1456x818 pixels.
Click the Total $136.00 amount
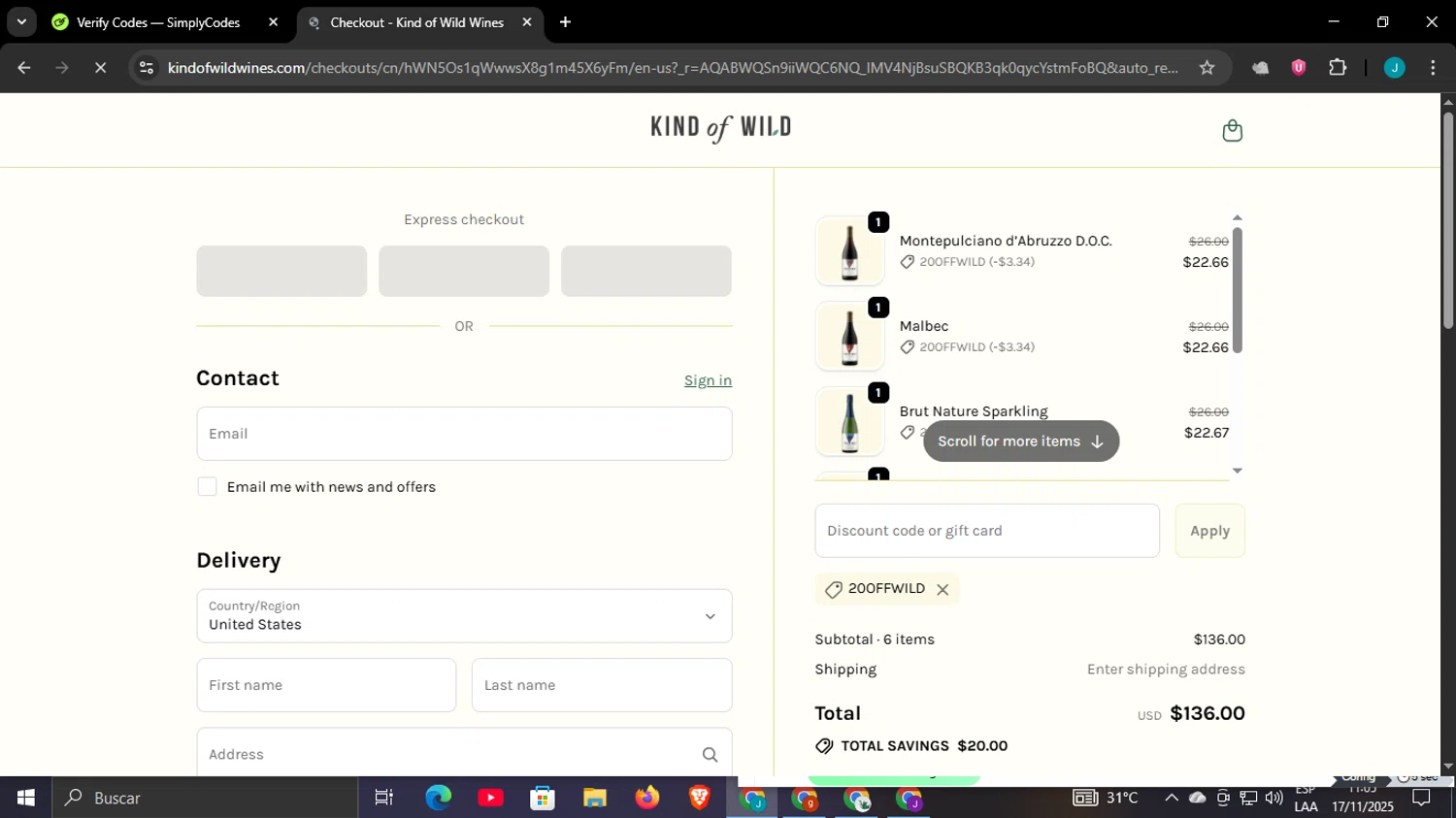1207,713
